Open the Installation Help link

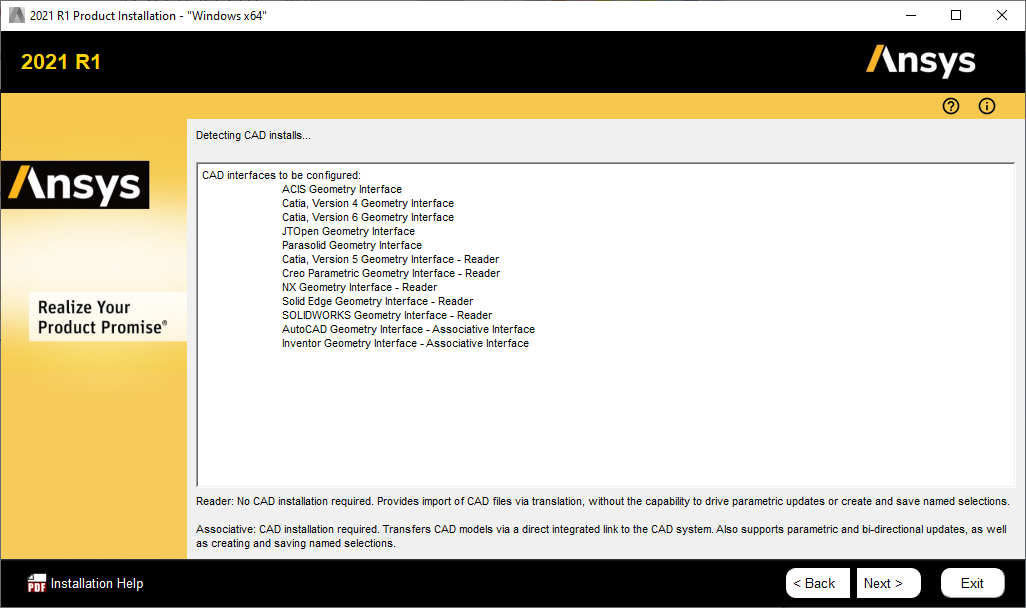click(x=97, y=584)
